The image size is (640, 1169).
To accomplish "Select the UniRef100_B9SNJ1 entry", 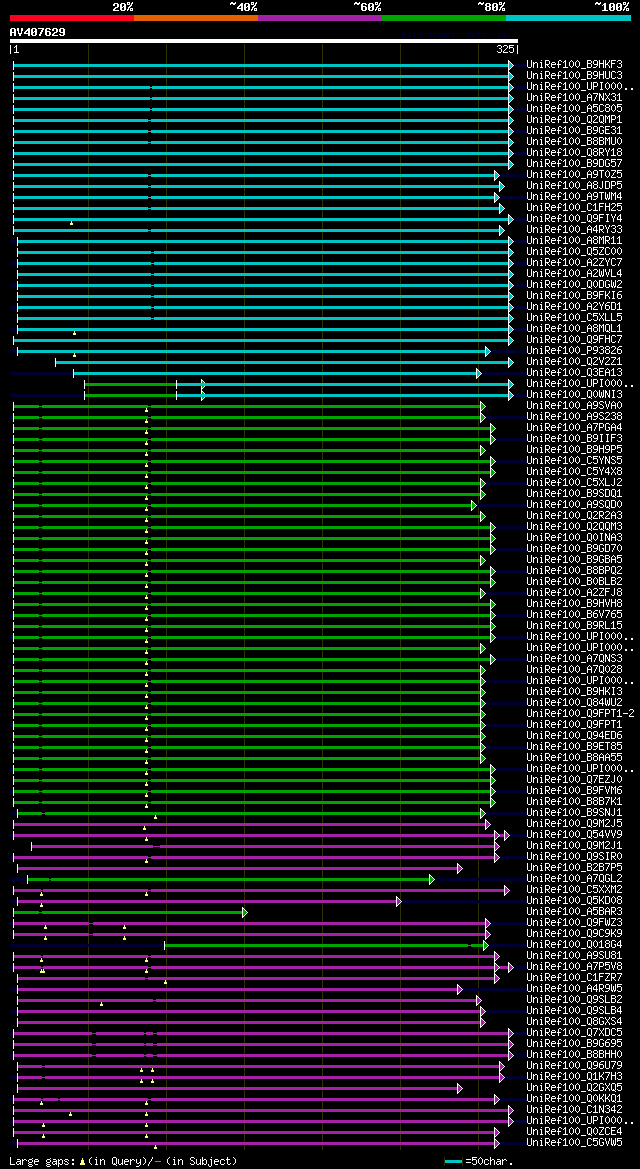I will pyautogui.click(x=574, y=813).
